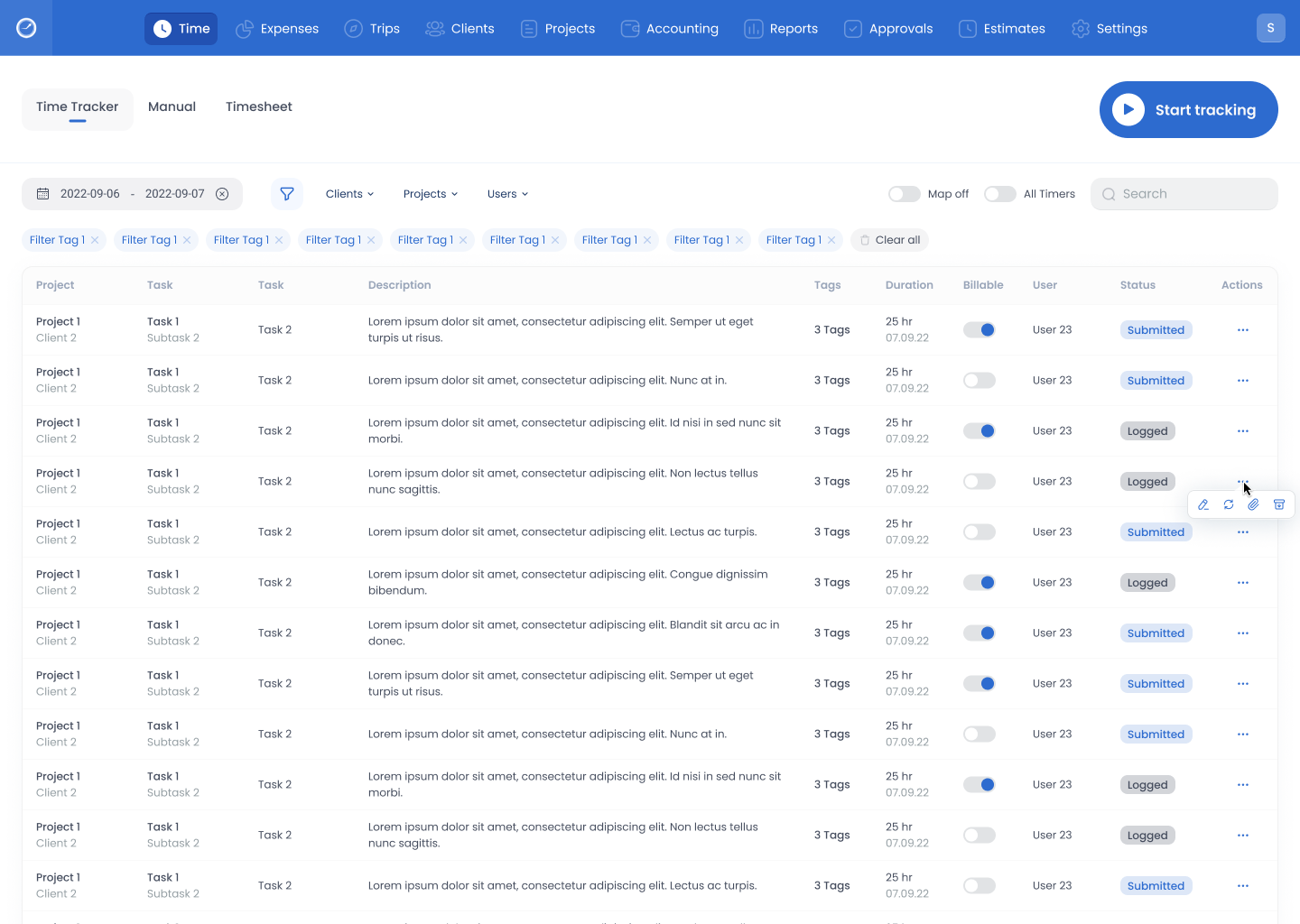Click the paperclip attachment icon in the popup
1300x924 pixels.
coord(1254,505)
